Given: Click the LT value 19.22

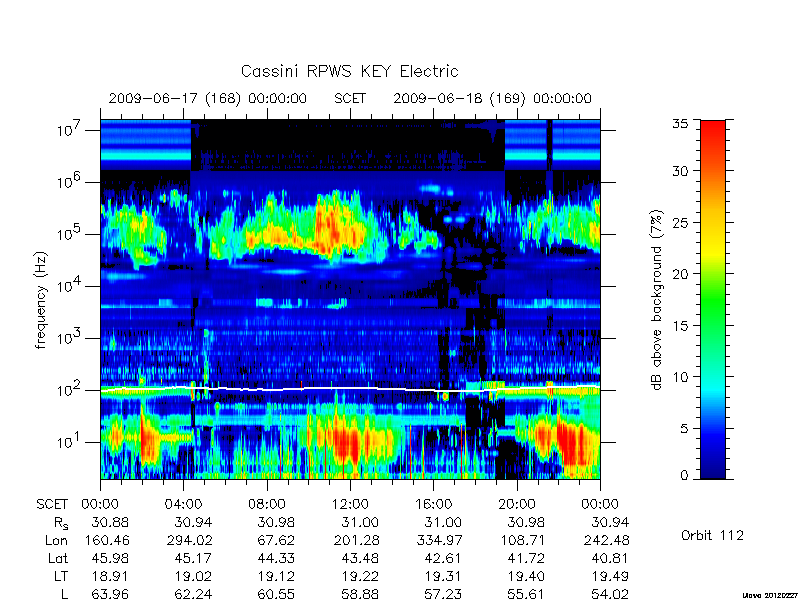Looking at the screenshot, I should [360, 576].
